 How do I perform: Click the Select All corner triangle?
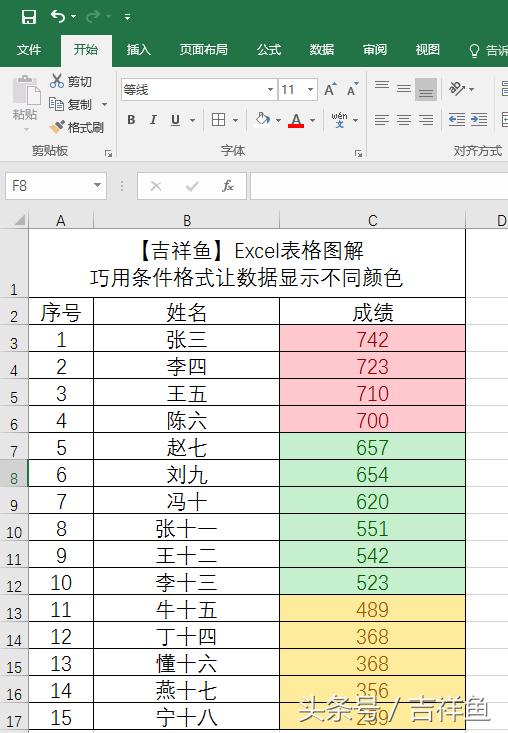tap(18, 219)
